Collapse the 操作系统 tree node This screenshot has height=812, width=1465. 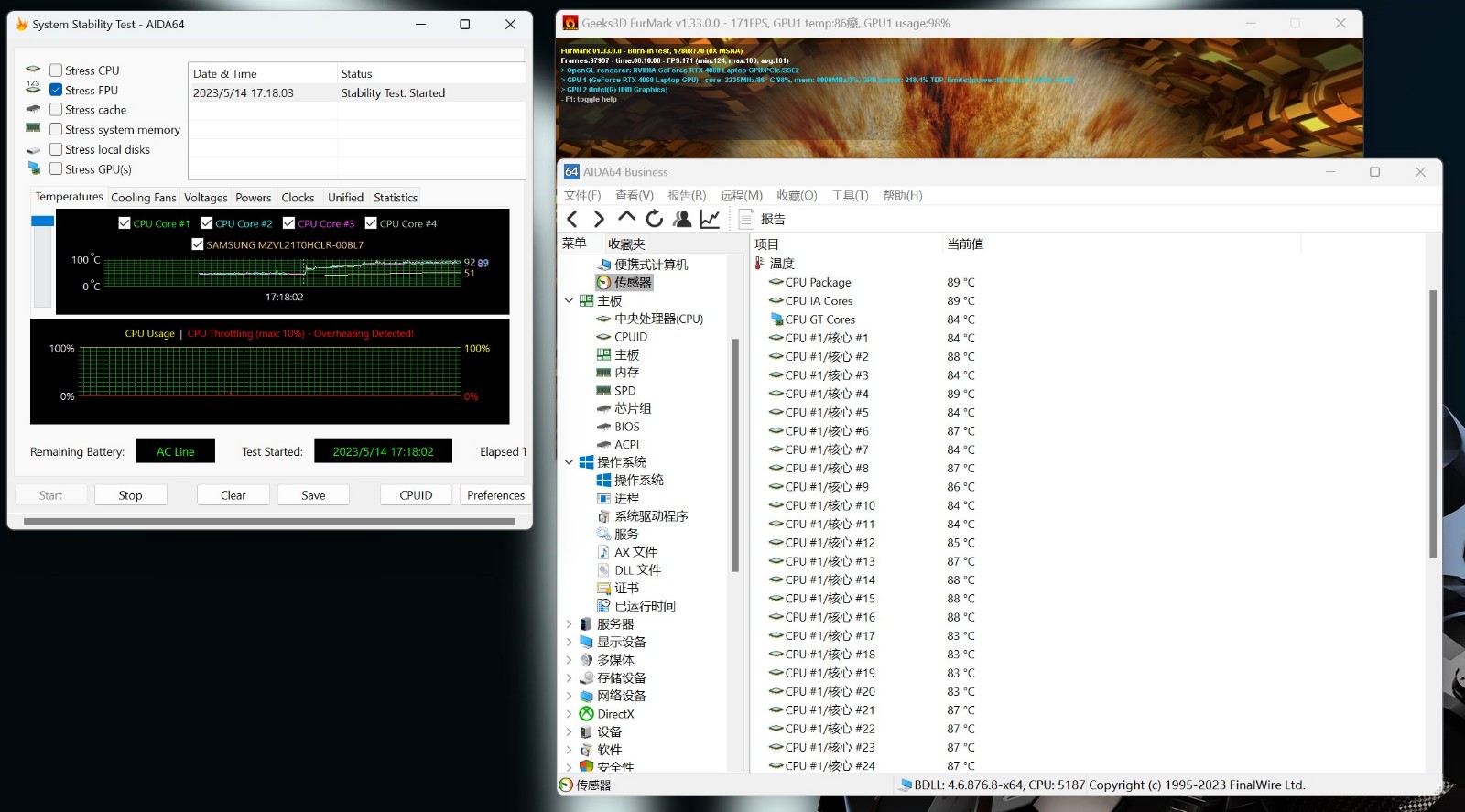coord(569,462)
